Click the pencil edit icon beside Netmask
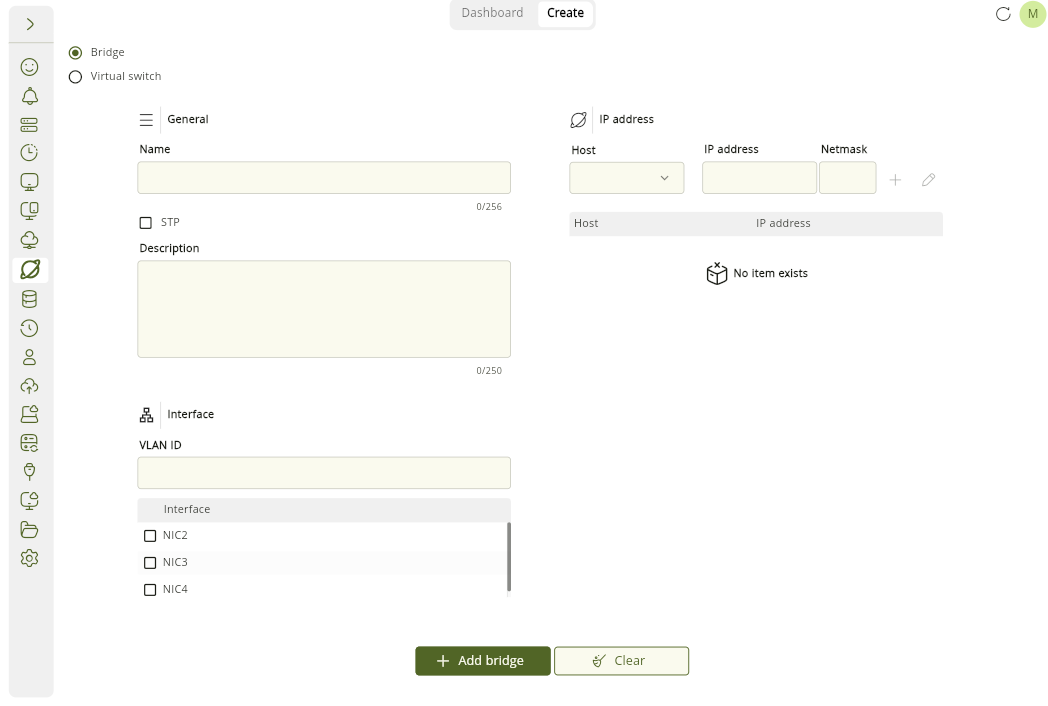Screen dimensions: 1048x706 (928, 180)
